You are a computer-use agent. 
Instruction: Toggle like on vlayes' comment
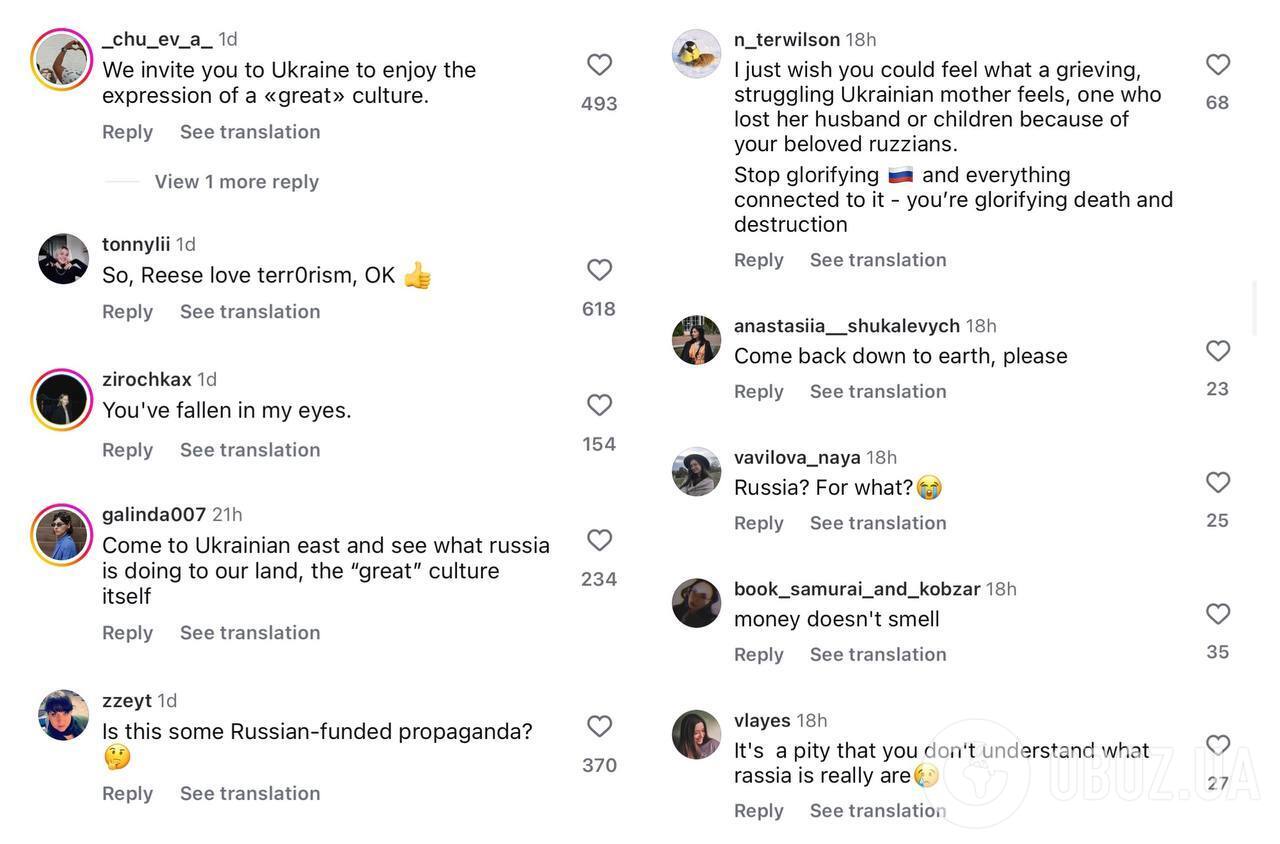point(1217,745)
